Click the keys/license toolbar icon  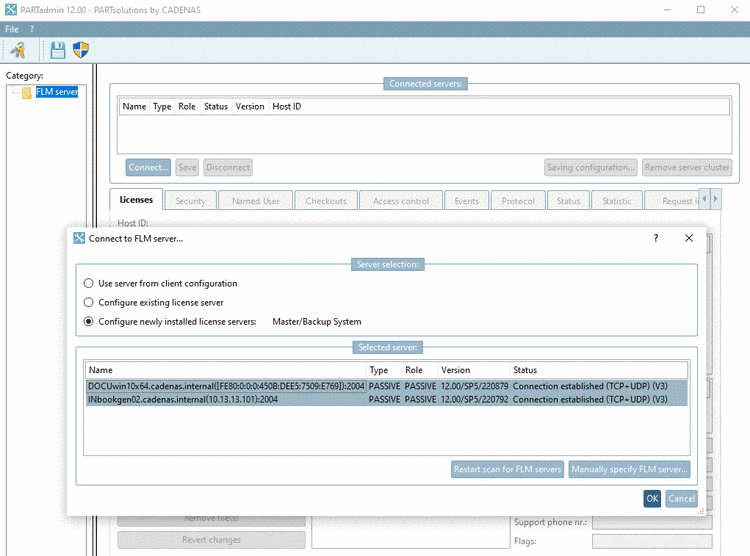click(x=18, y=50)
